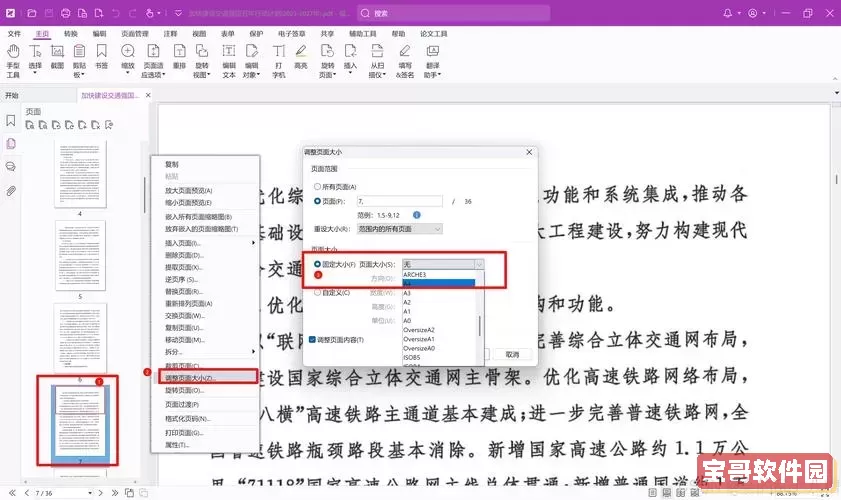The image size is (841, 500).
Task: Select the 固定大小 (Fixed size) radio button
Action: coord(318,264)
